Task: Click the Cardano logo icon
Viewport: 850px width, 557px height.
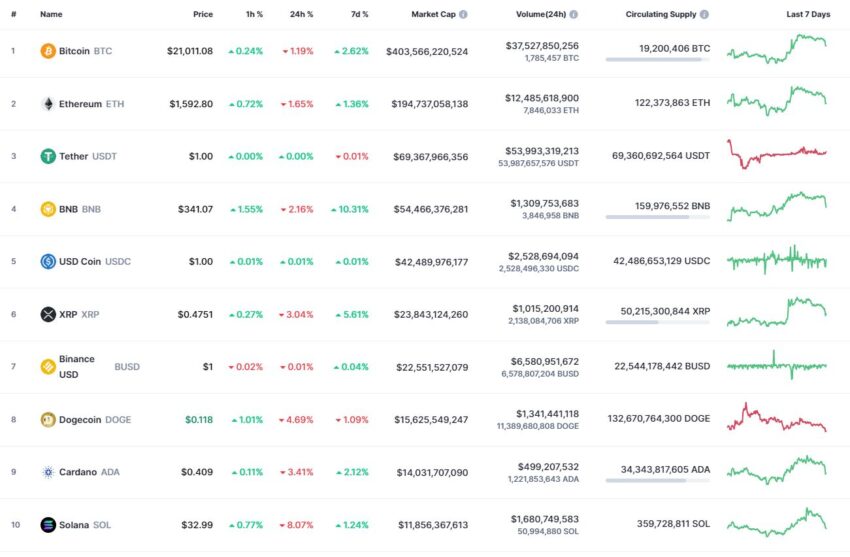Action: click(48, 472)
